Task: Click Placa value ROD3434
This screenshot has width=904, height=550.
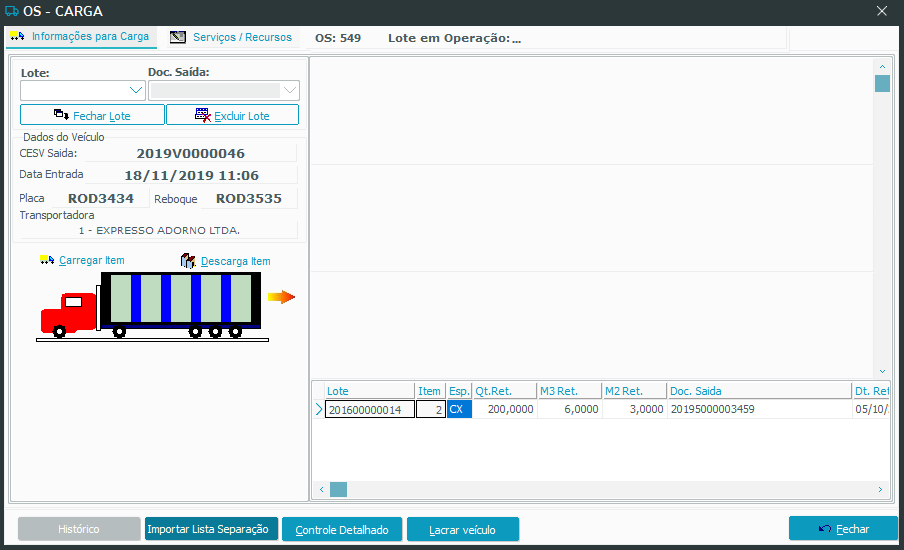Action: coord(101,198)
